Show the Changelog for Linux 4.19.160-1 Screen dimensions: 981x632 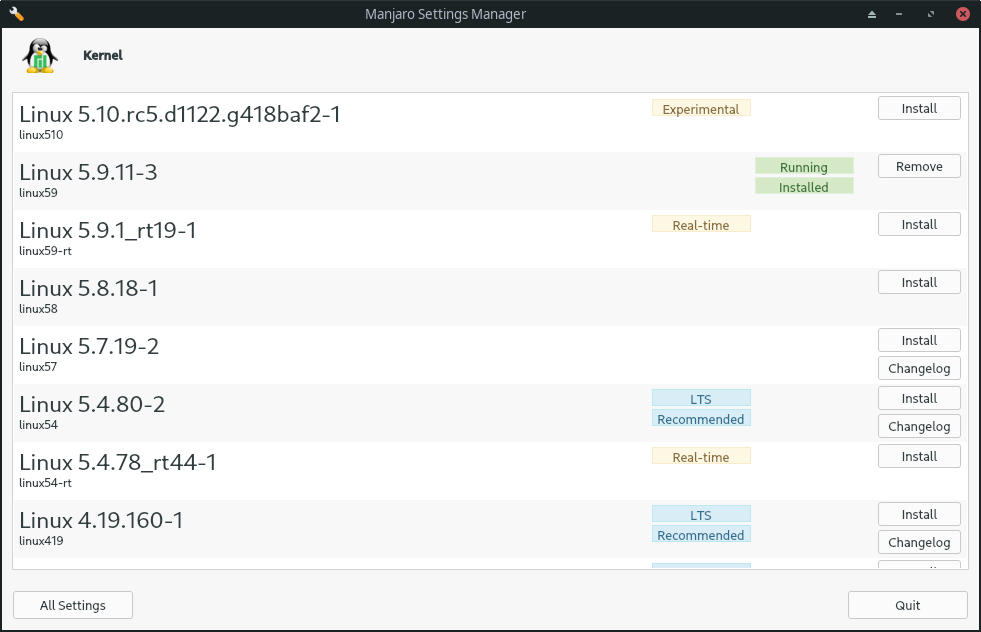[x=919, y=543]
